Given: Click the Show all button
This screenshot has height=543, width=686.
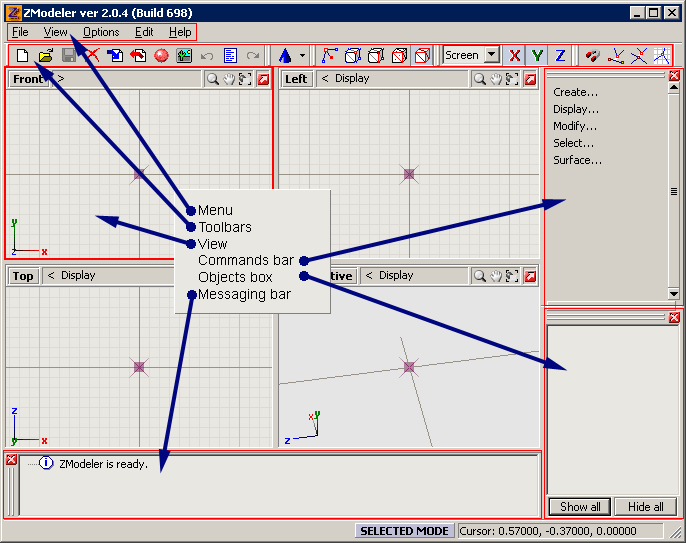Looking at the screenshot, I should [x=580, y=507].
